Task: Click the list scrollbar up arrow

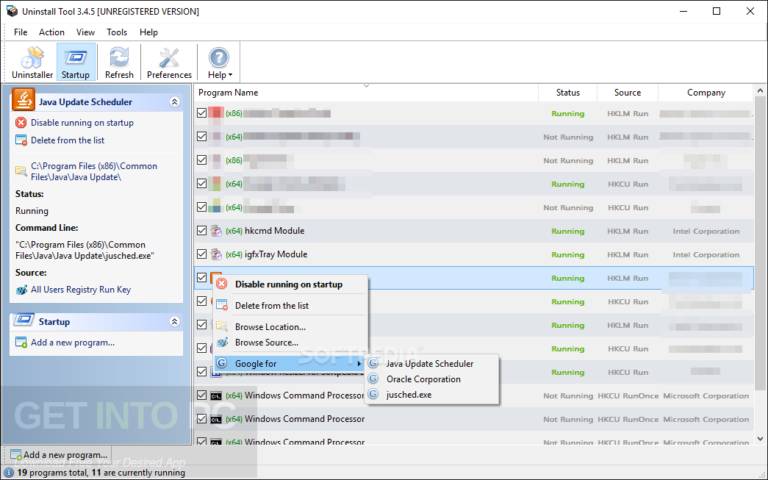Action: 760,91
